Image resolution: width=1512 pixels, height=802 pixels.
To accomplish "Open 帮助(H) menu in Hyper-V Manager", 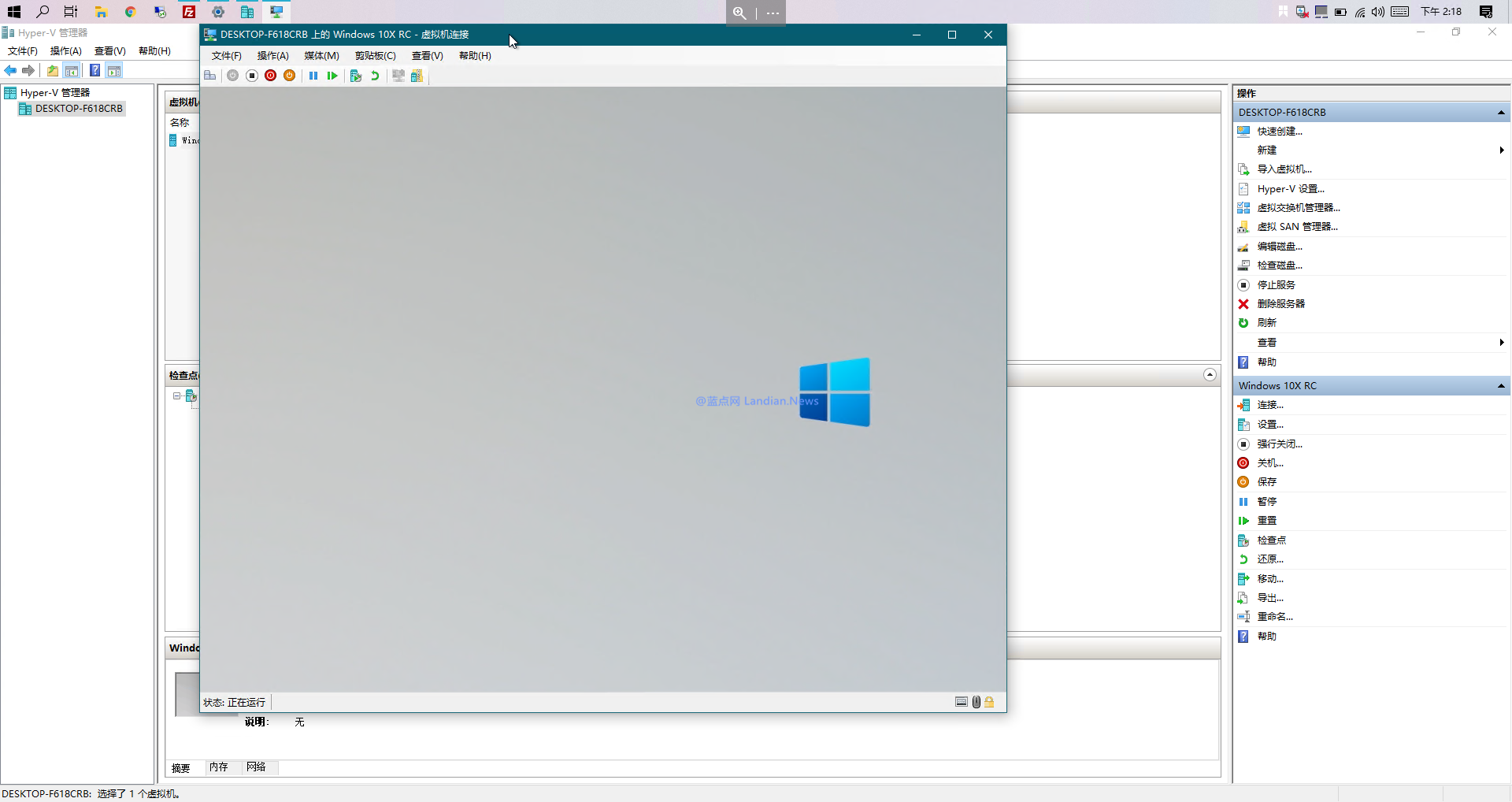I will point(155,51).
